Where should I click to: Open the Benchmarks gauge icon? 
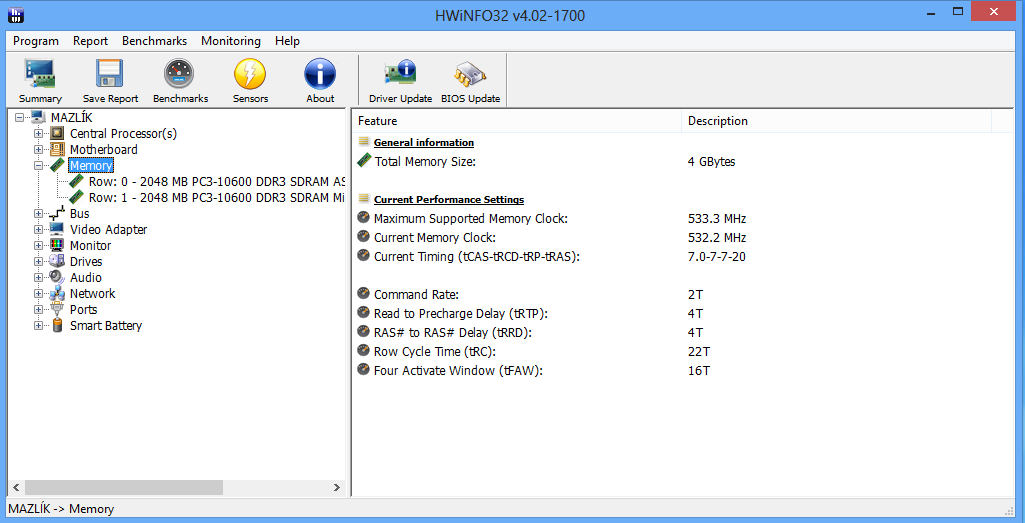pyautogui.click(x=180, y=73)
